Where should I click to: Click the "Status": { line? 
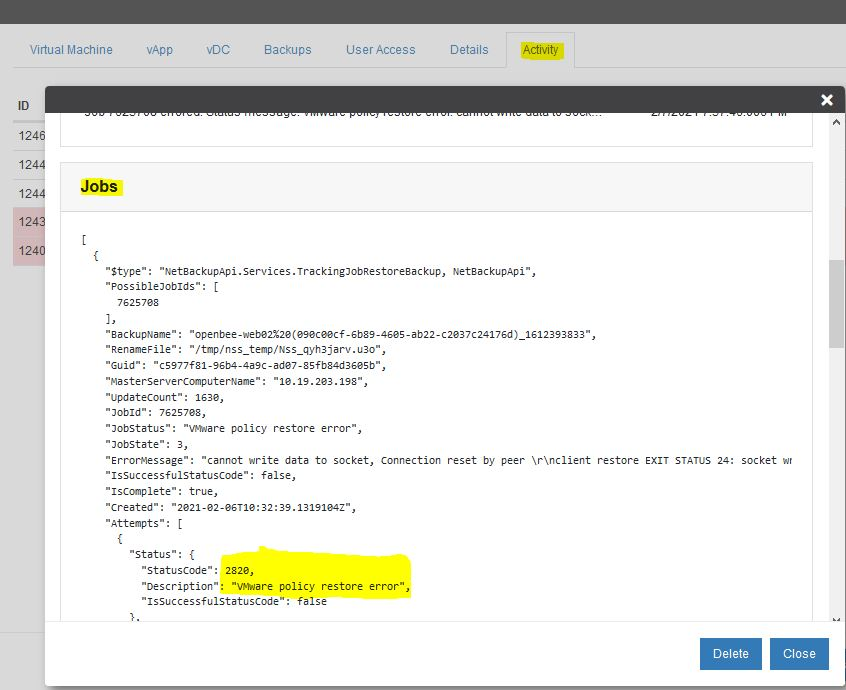click(161, 554)
